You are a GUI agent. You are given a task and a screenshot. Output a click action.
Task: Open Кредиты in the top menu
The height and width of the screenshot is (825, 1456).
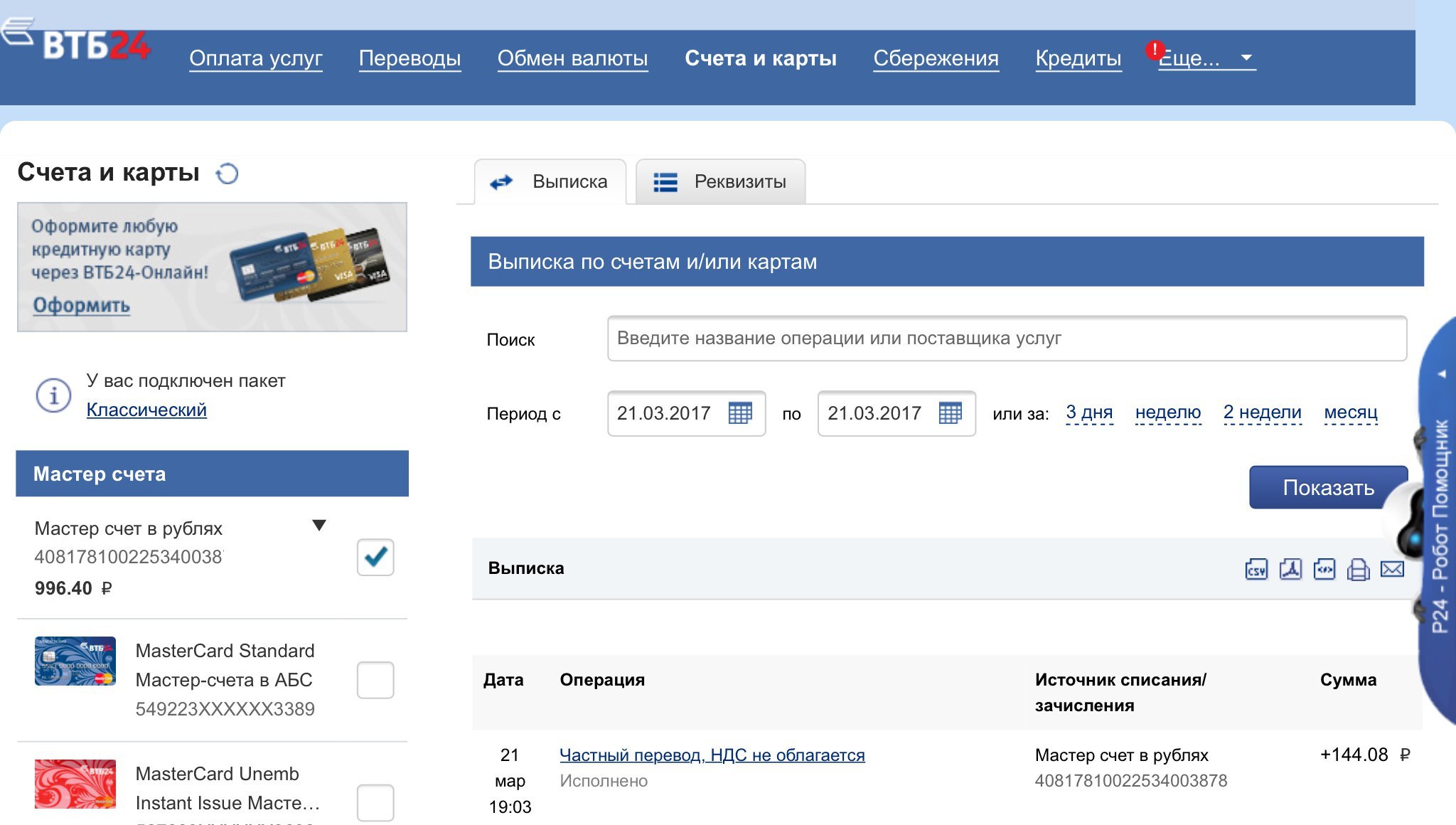point(1078,58)
